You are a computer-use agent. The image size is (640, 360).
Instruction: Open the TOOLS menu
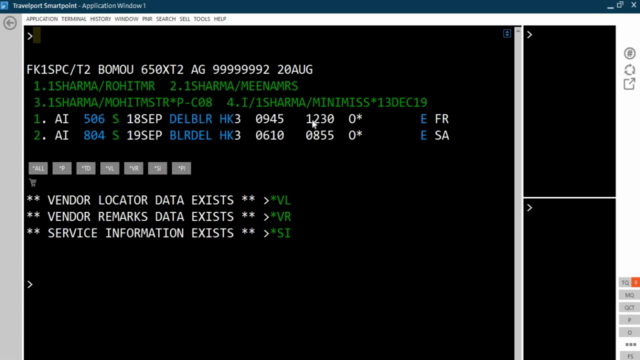[202, 19]
